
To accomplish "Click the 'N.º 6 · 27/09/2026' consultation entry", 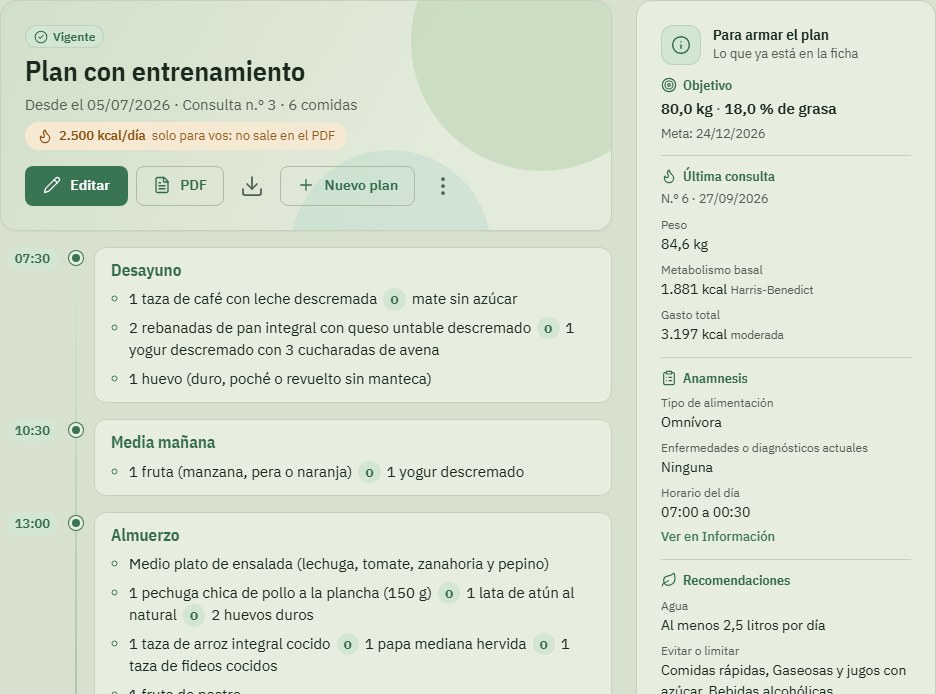I will 715,199.
